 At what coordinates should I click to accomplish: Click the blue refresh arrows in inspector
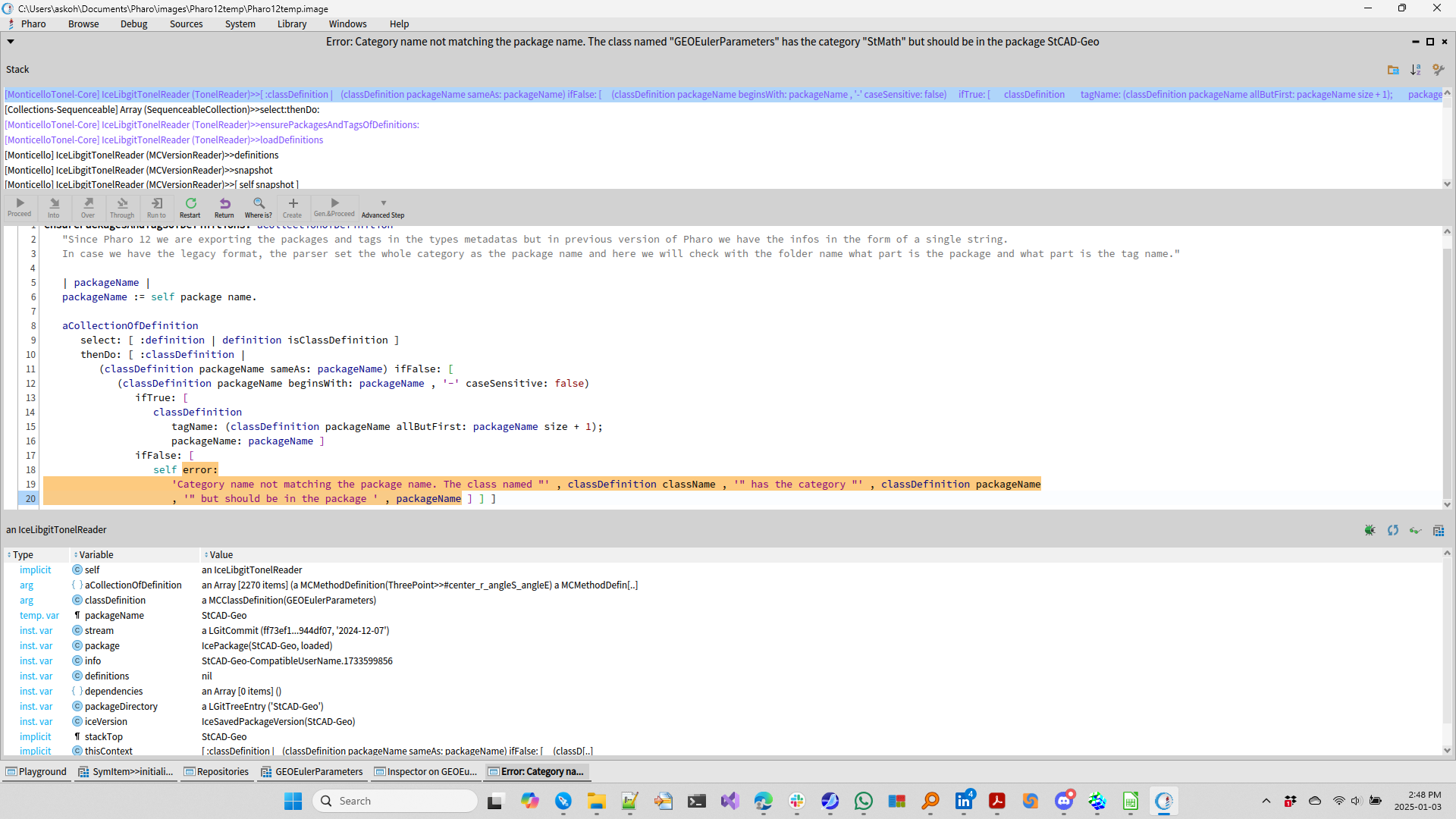(1392, 530)
